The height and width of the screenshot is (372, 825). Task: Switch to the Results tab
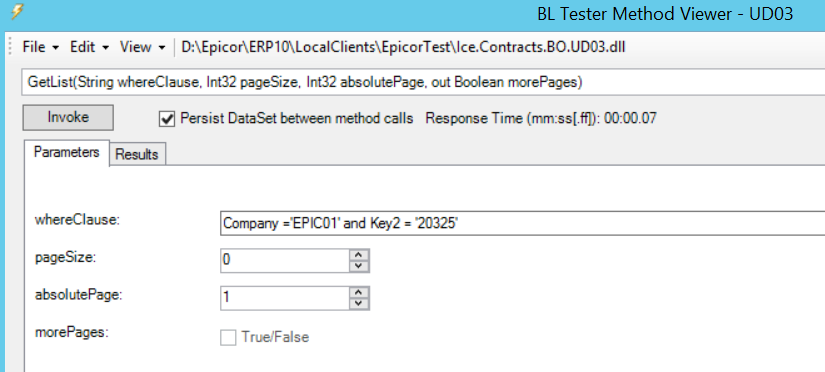click(137, 155)
